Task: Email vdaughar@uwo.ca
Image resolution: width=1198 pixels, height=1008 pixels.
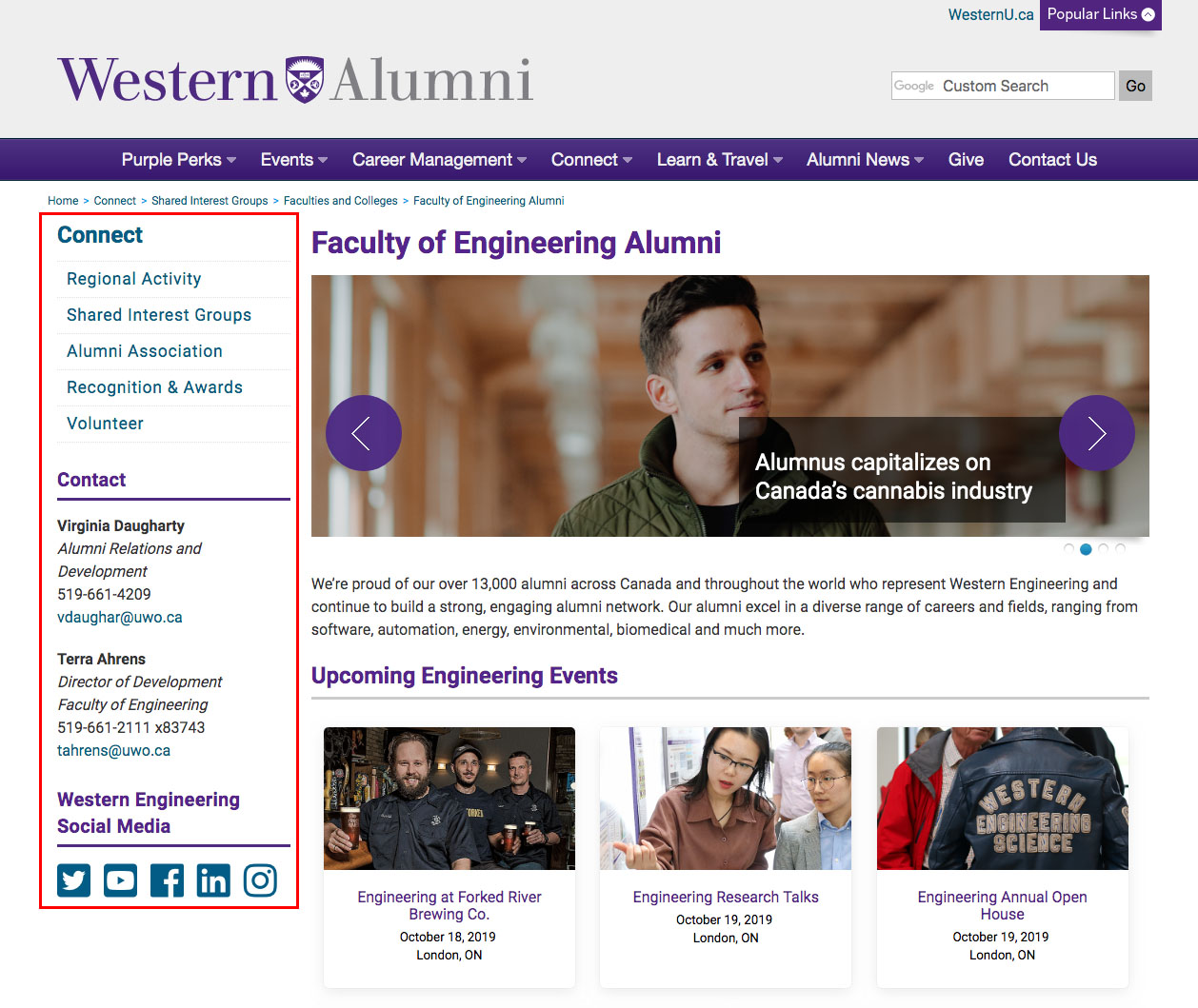Action: coord(120,617)
